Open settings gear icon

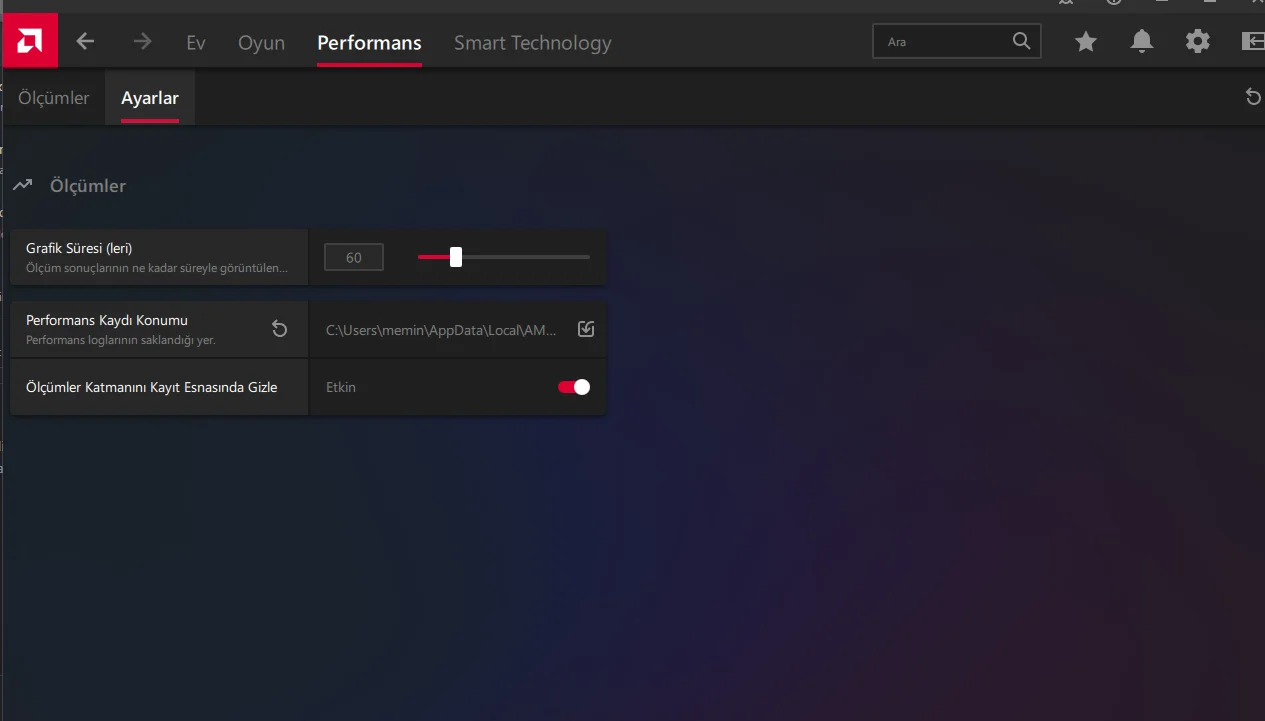coord(1197,41)
